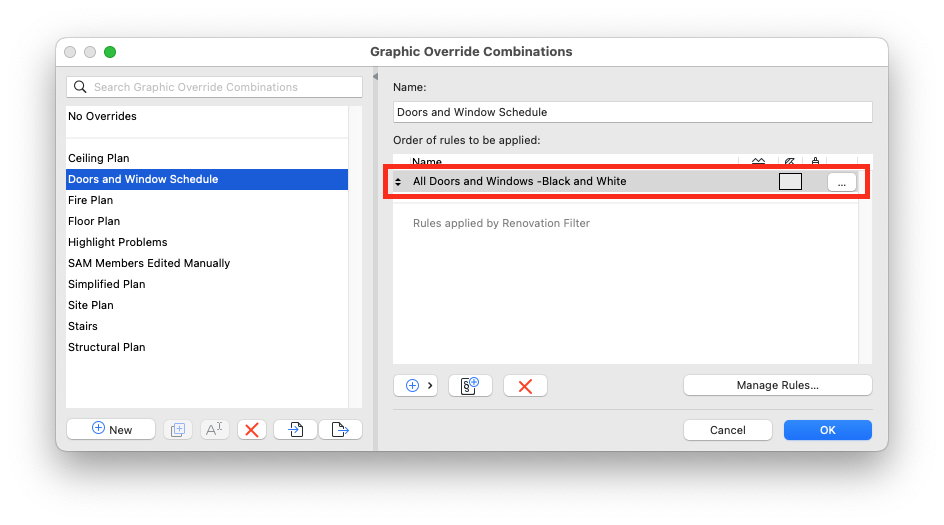Collapse the left panel with triangle arrow
The image size is (944, 525).
(375, 76)
